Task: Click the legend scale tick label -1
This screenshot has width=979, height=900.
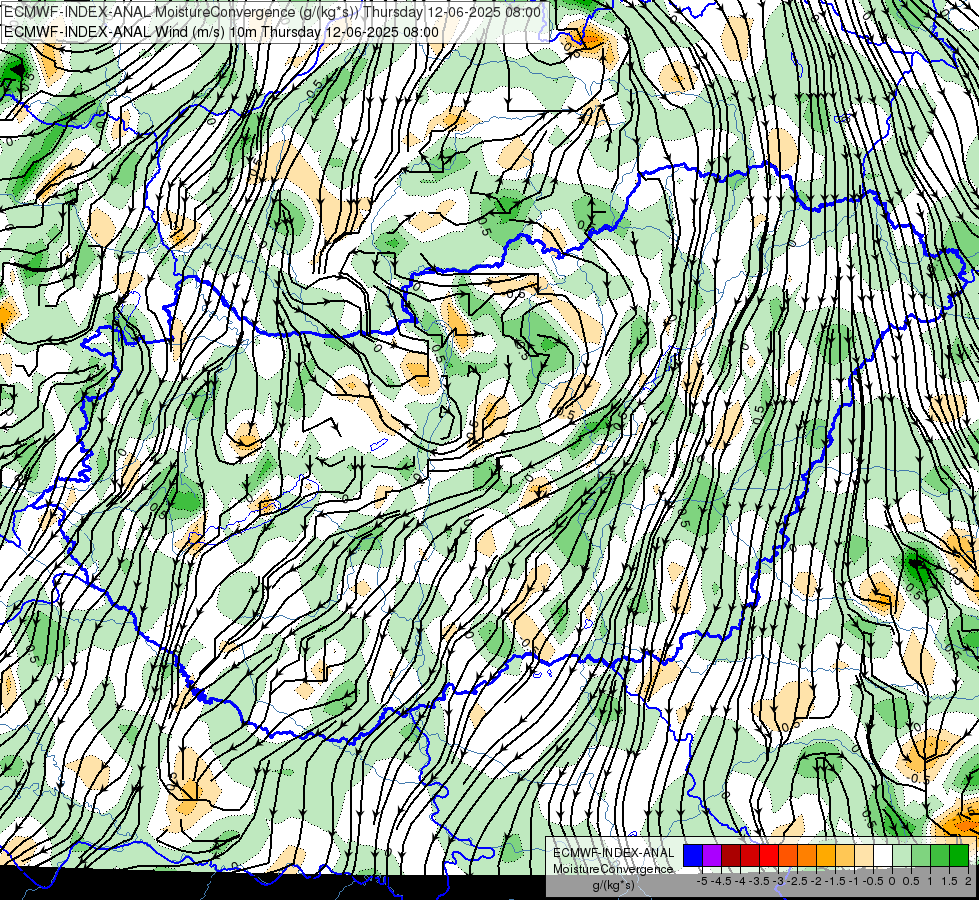Action: point(854,881)
